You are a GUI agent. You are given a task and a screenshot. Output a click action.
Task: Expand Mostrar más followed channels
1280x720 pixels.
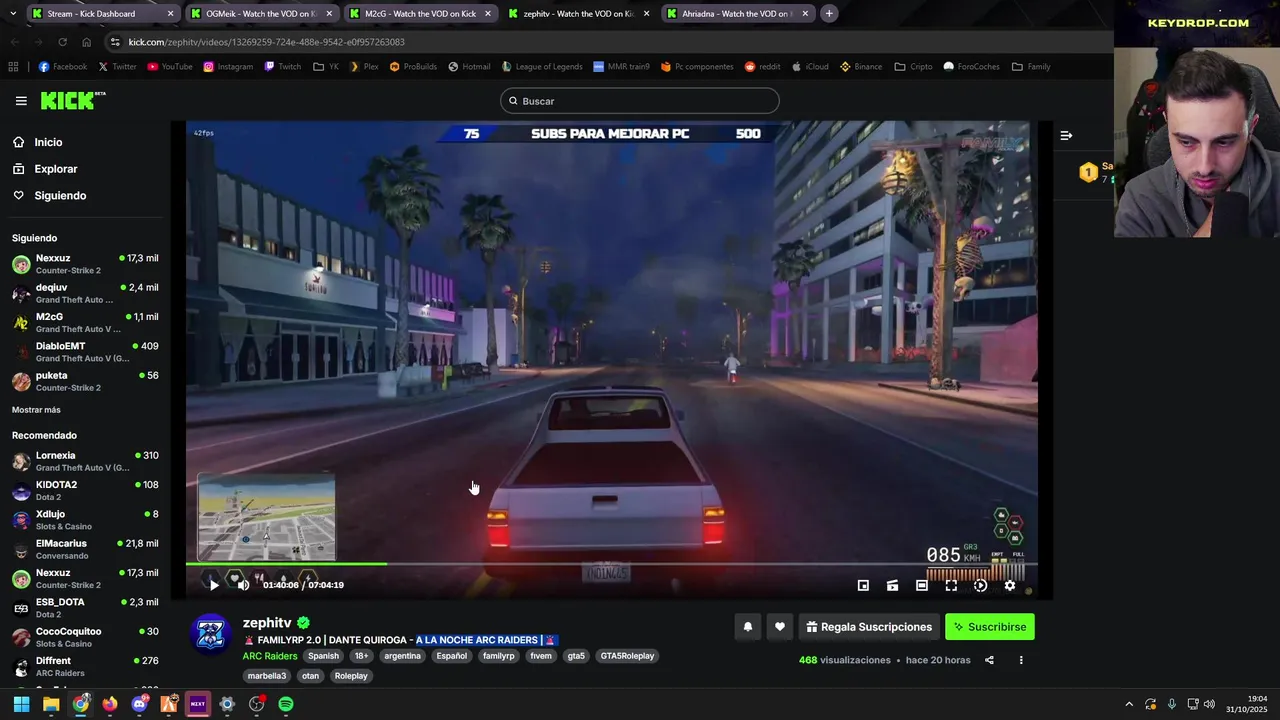[36, 410]
